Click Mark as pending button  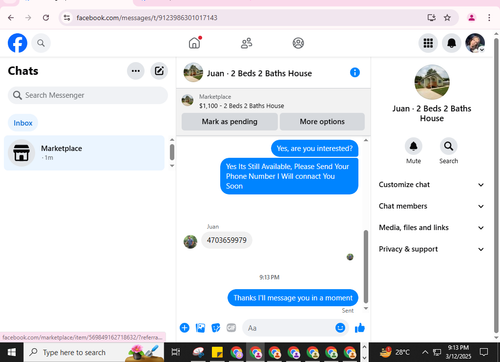[x=229, y=122]
